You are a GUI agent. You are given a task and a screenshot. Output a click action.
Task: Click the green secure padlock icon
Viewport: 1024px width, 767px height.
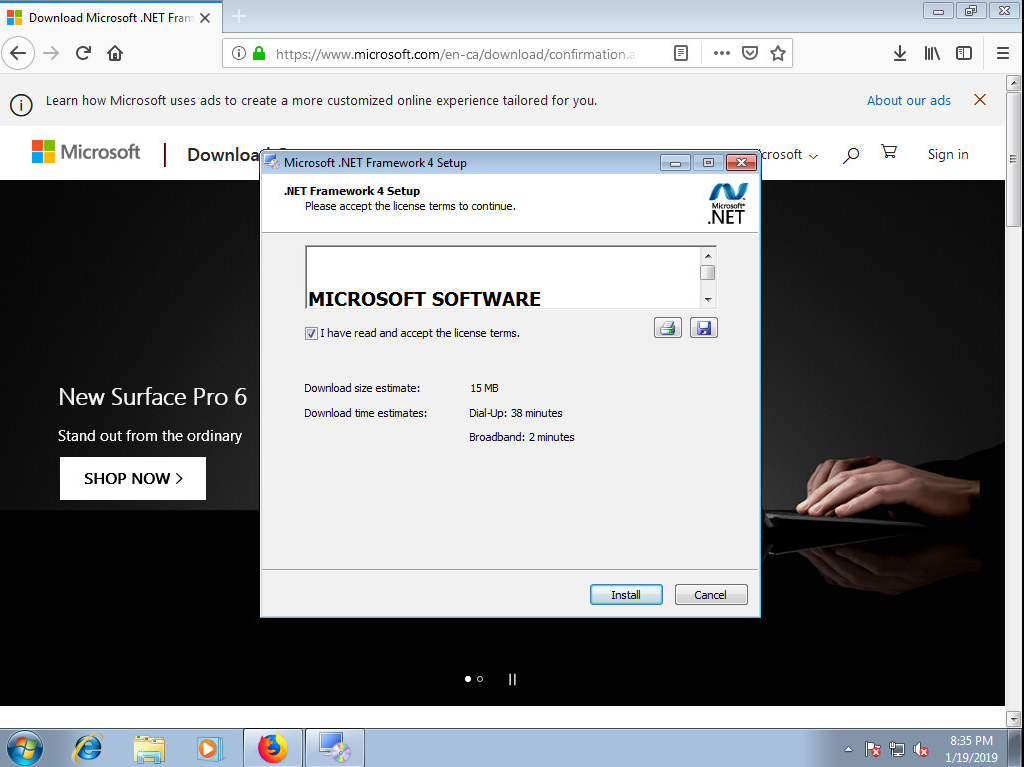(259, 54)
